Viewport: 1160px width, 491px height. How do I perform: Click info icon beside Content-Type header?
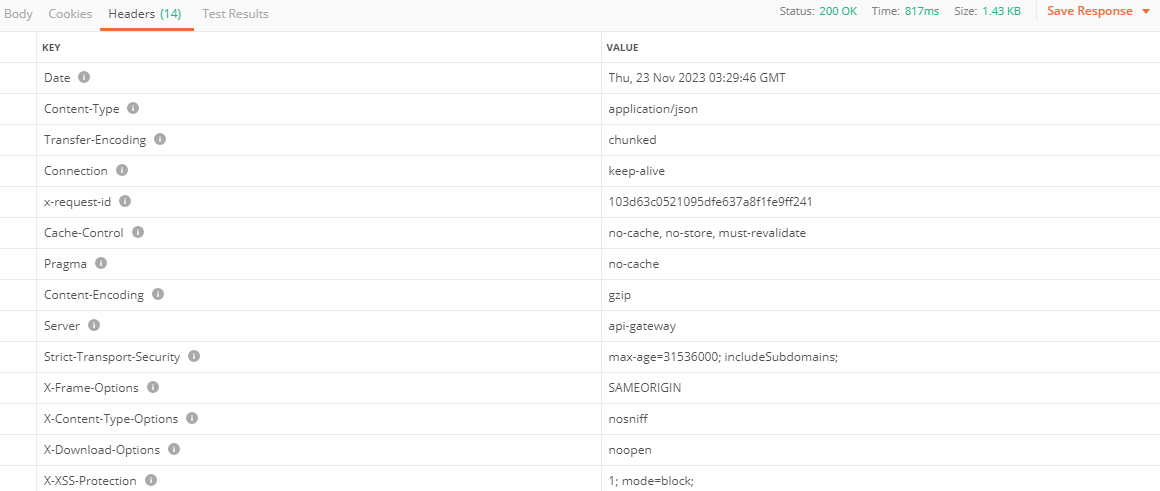tap(133, 108)
